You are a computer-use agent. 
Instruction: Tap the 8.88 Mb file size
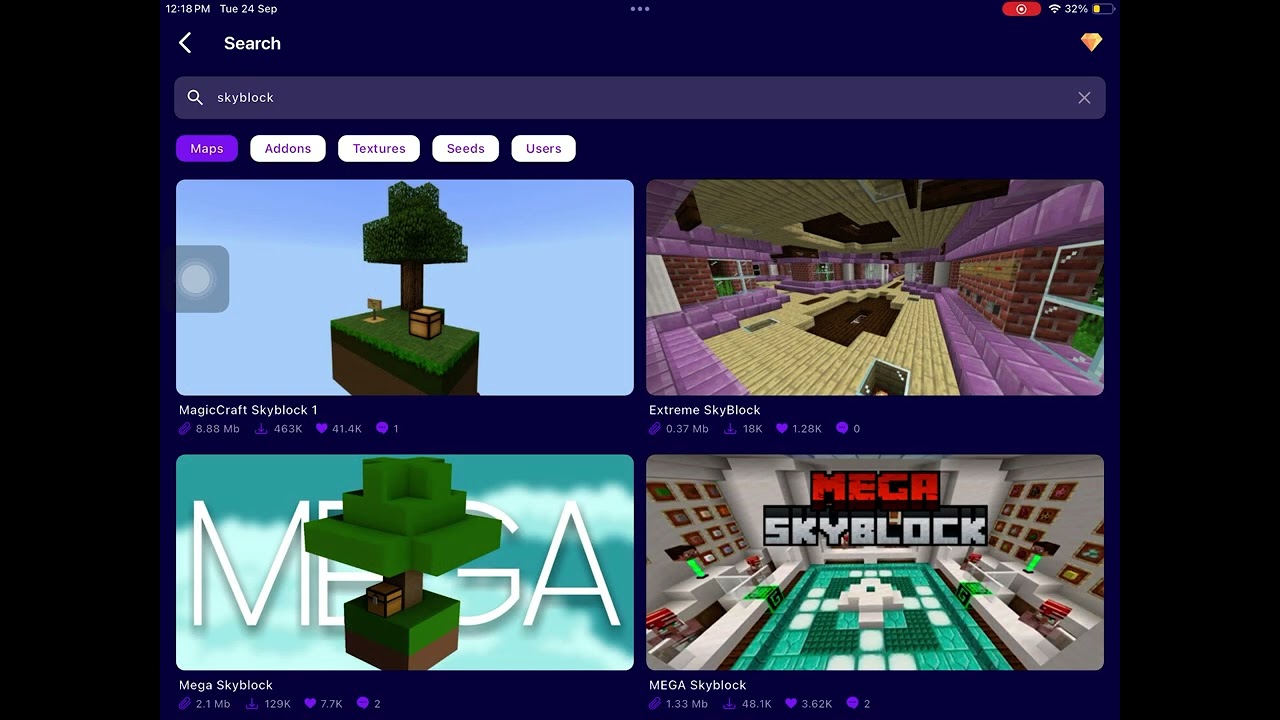pos(218,428)
